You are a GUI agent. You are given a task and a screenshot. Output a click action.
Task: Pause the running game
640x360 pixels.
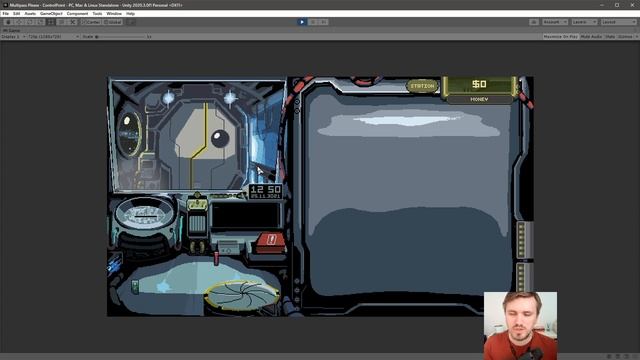click(x=313, y=22)
